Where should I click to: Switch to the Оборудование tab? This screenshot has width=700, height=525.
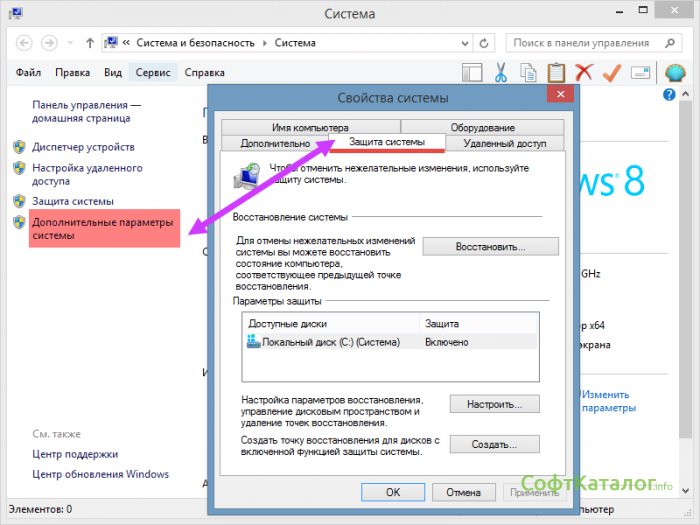pyautogui.click(x=482, y=127)
